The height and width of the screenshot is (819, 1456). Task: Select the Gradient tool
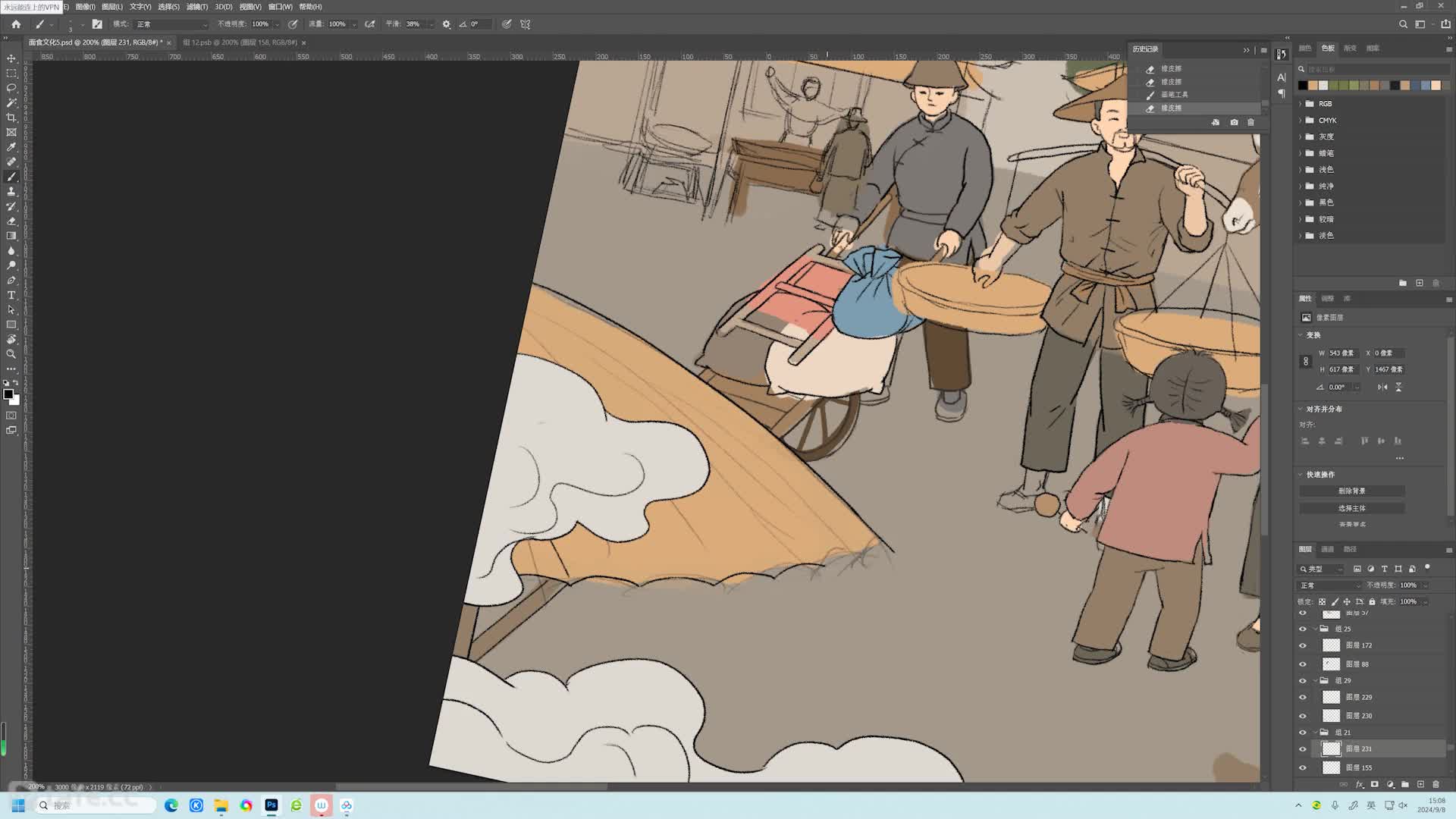click(11, 236)
